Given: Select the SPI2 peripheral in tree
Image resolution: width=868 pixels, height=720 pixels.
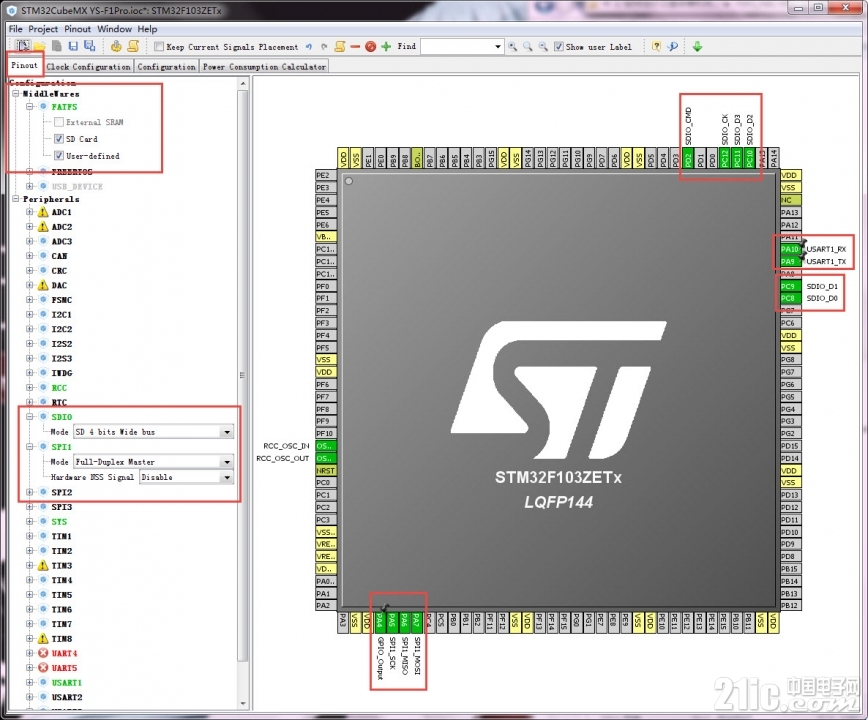Looking at the screenshot, I should point(61,492).
